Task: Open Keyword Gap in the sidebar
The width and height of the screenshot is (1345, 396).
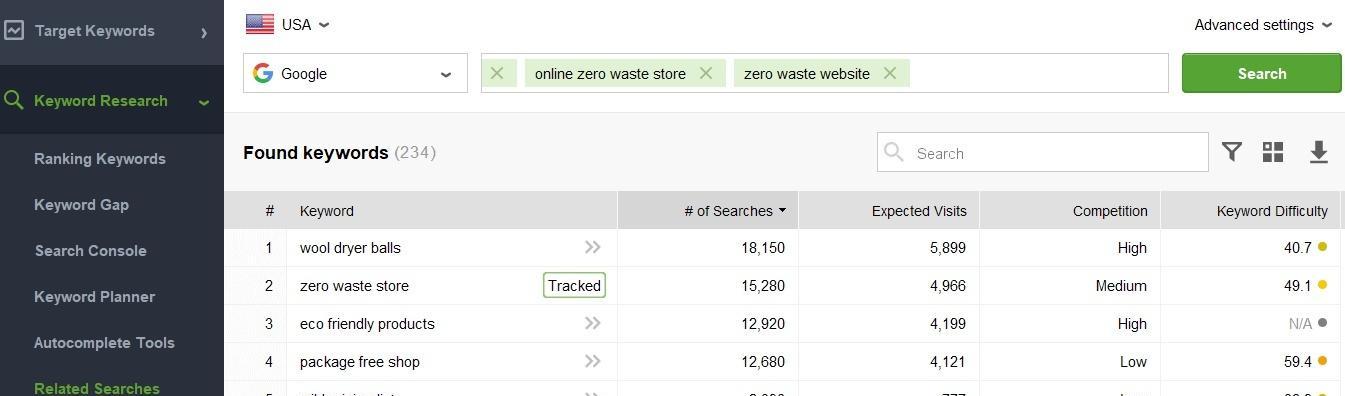Action: 81,205
